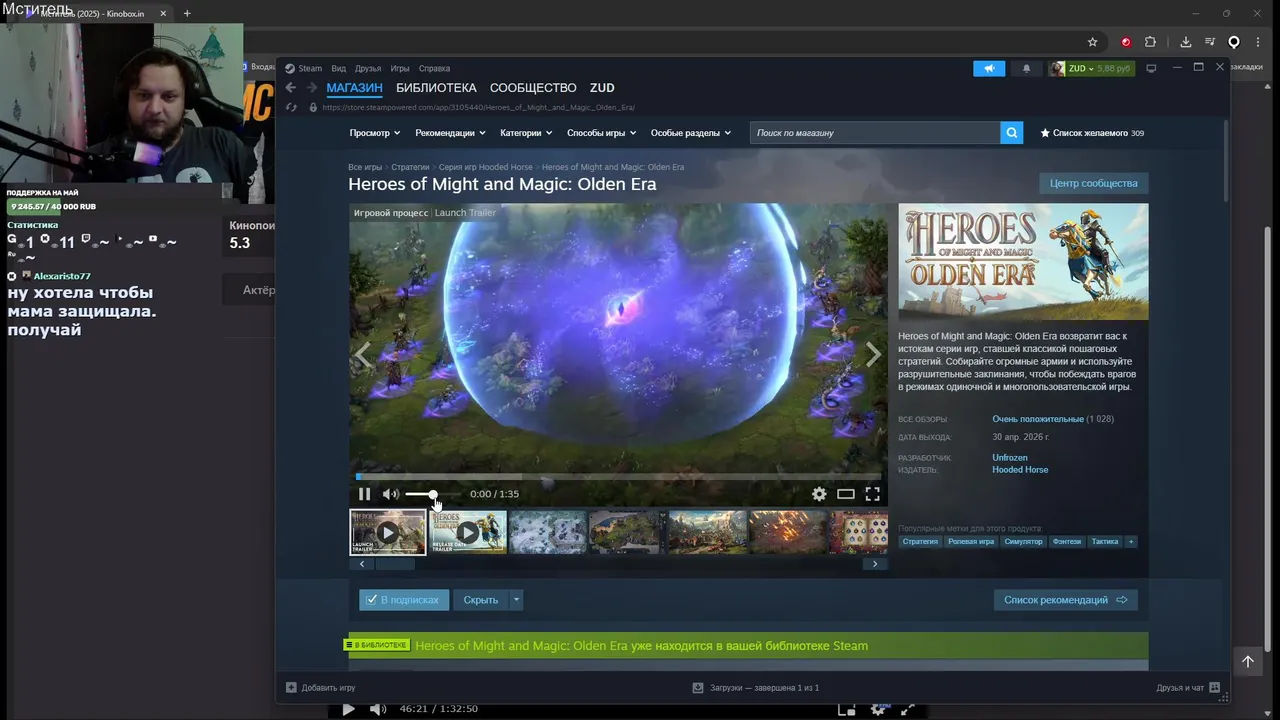Open 'Очень положительные' reviews link
1280x720 pixels.
pyautogui.click(x=1038, y=419)
